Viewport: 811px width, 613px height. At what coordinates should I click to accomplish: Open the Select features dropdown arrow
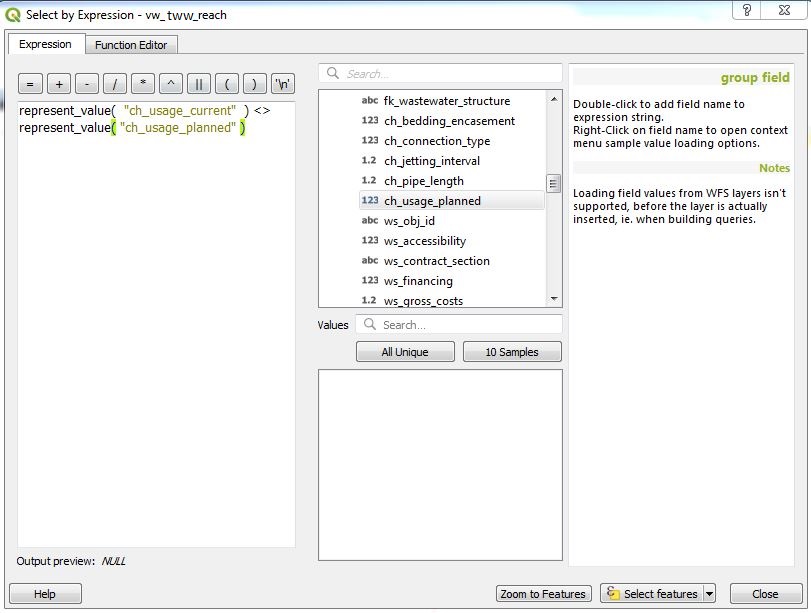click(x=710, y=594)
